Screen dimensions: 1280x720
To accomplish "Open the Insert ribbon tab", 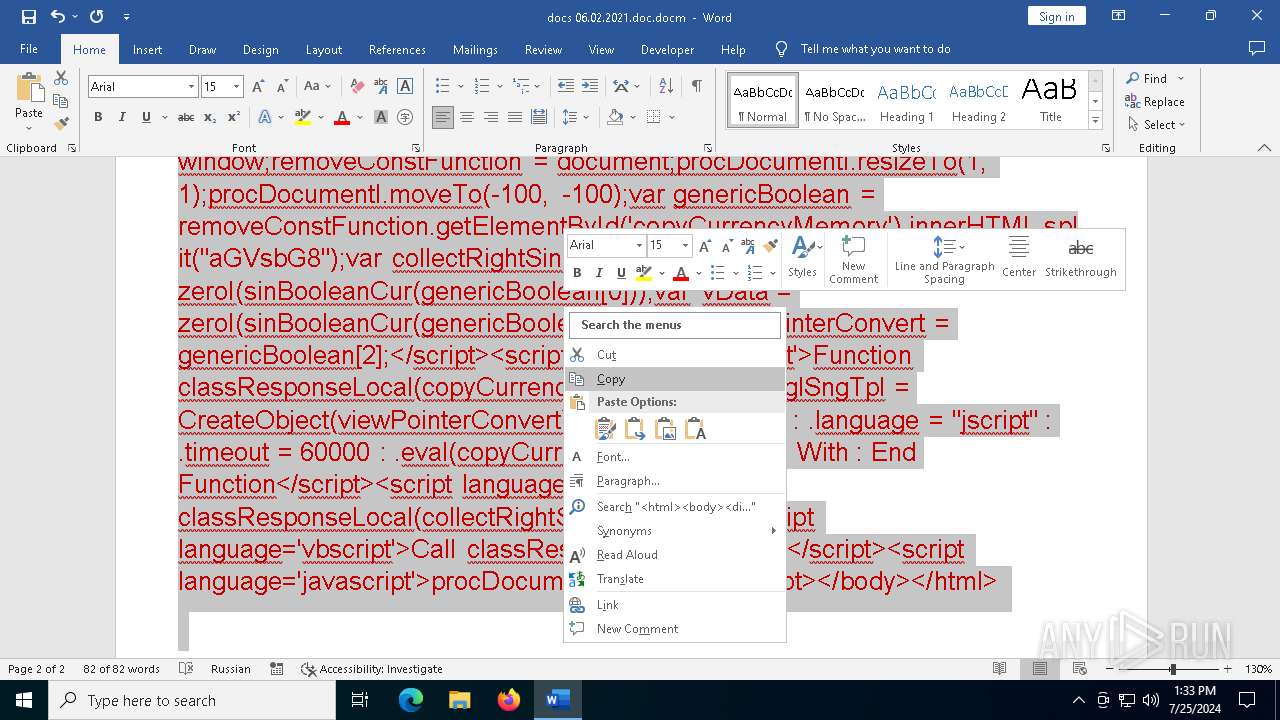I will point(147,49).
